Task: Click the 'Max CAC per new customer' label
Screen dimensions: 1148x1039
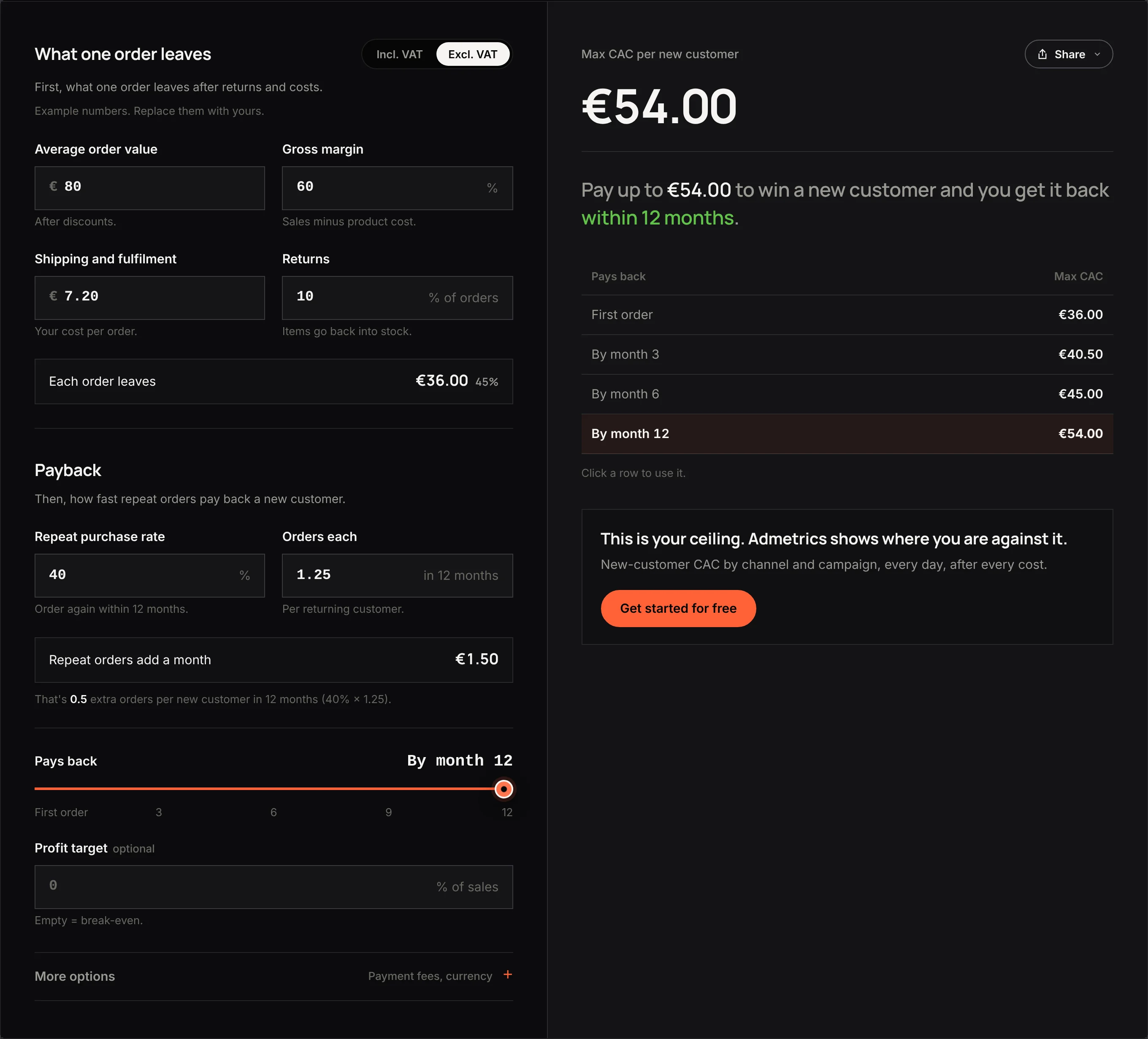Action: click(659, 54)
